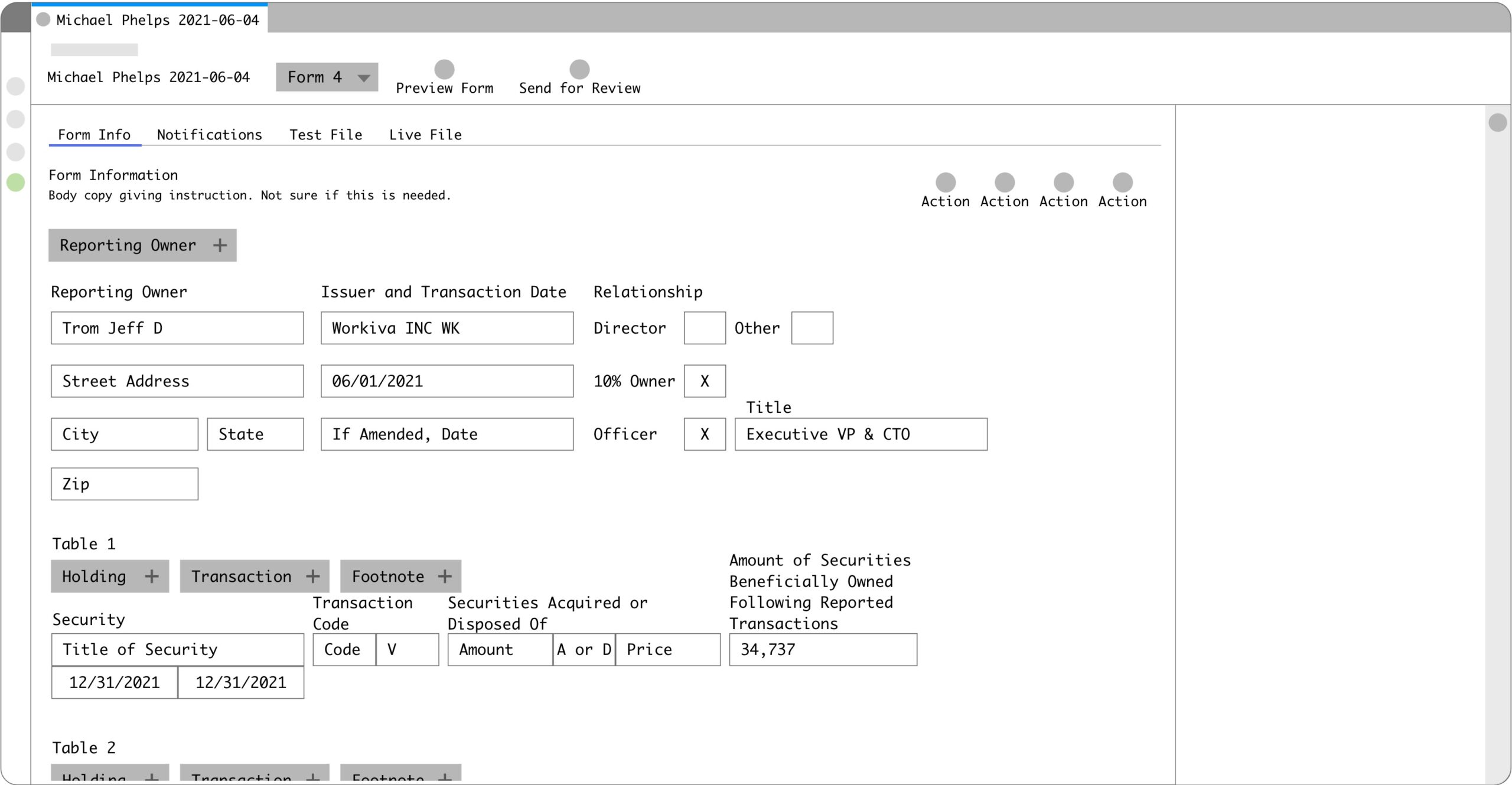Click the green circle in left sidebar
Screen dimensions: 1512x785
[x=15, y=183]
